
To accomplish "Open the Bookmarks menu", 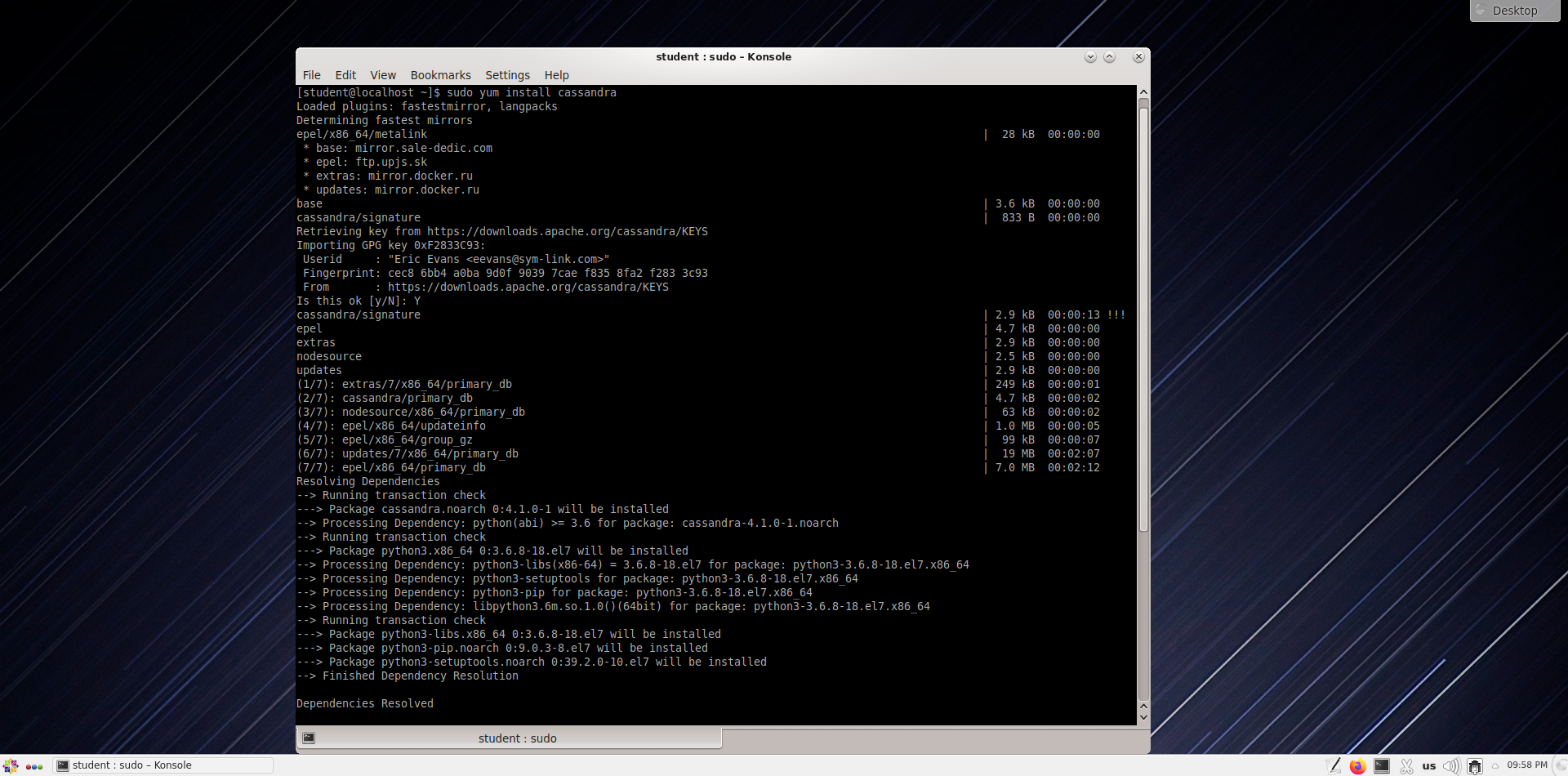I will (440, 75).
